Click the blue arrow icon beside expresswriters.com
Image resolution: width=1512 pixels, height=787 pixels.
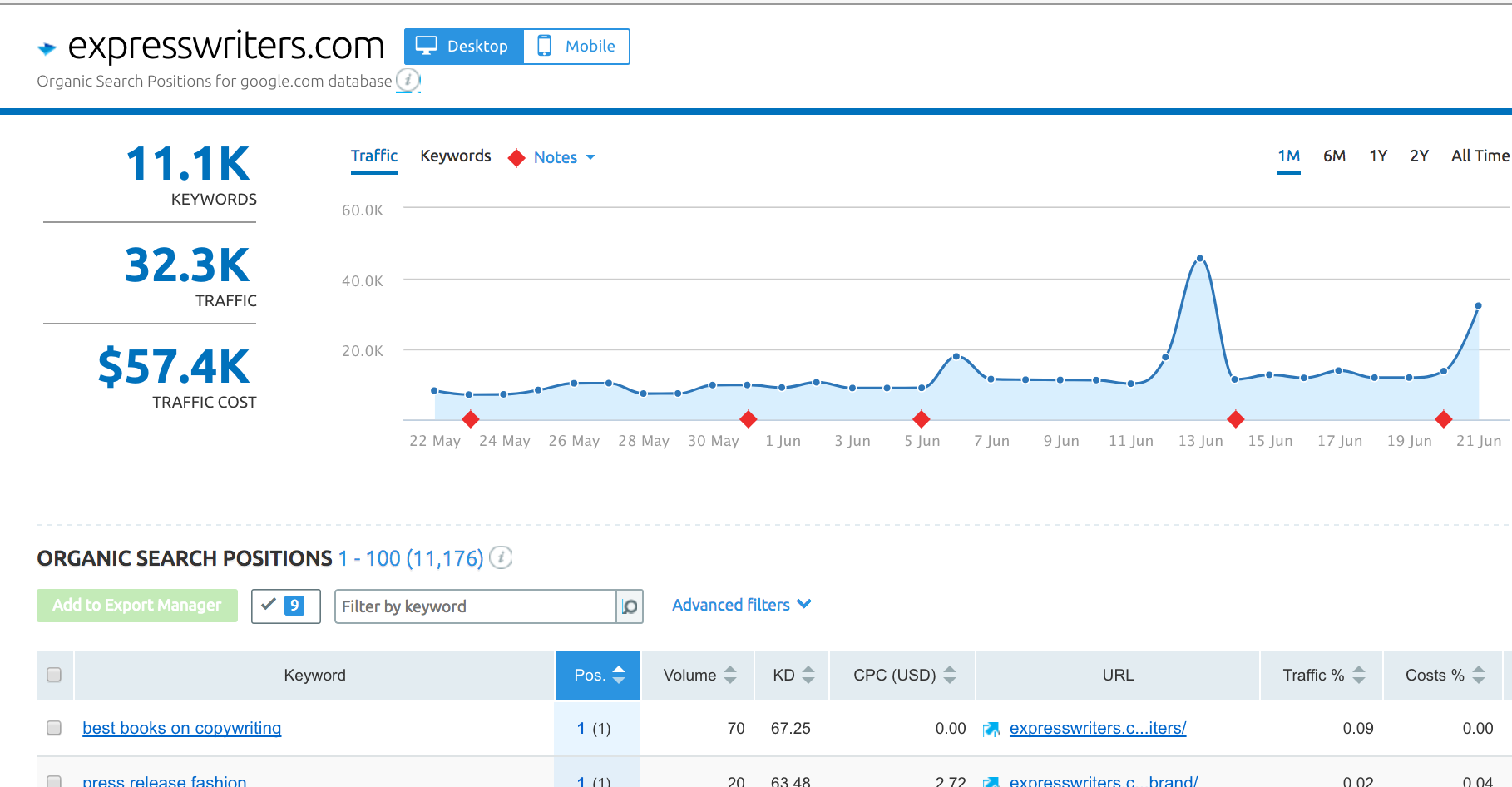click(x=47, y=48)
